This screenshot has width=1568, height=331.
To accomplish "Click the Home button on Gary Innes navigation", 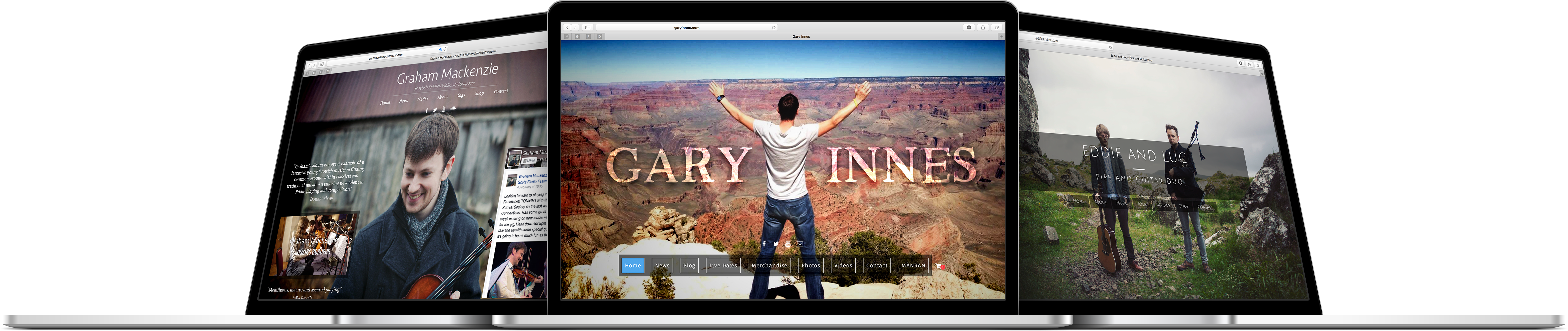I will pos(633,266).
